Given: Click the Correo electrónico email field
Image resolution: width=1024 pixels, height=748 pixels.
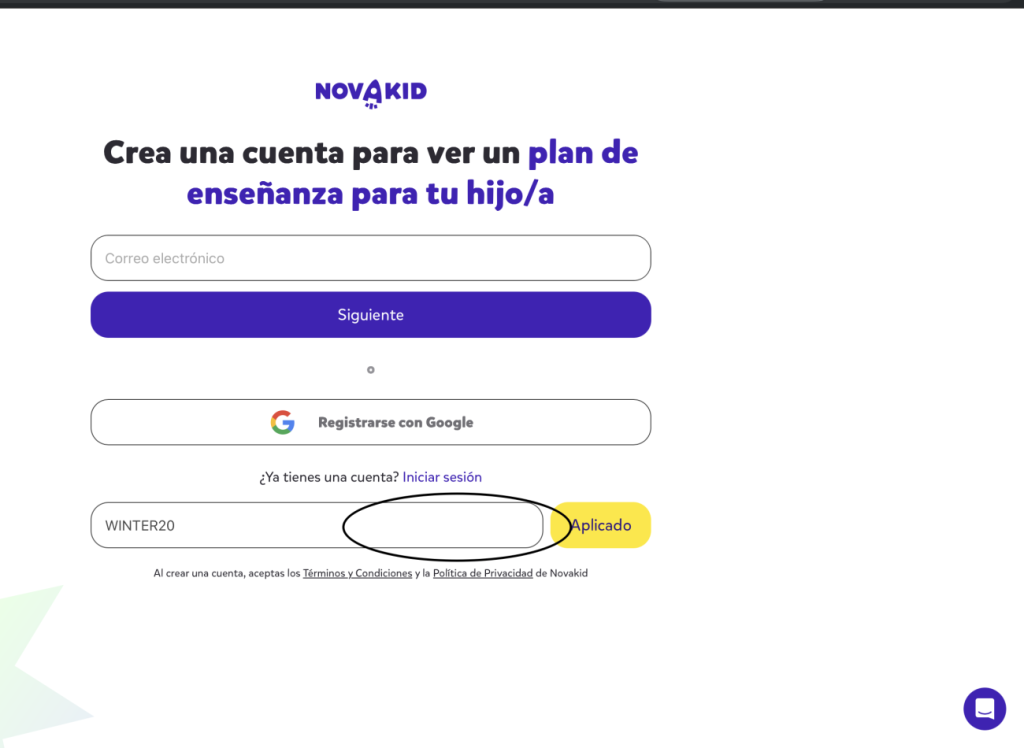Looking at the screenshot, I should [x=370, y=257].
